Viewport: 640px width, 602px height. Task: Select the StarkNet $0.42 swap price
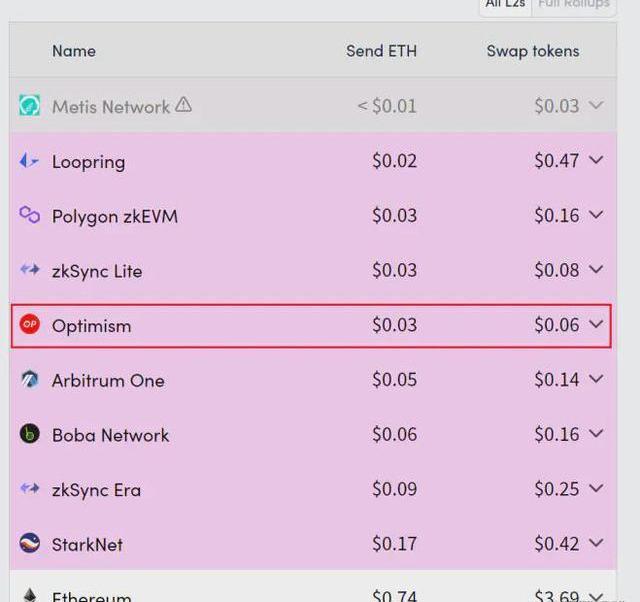point(557,544)
